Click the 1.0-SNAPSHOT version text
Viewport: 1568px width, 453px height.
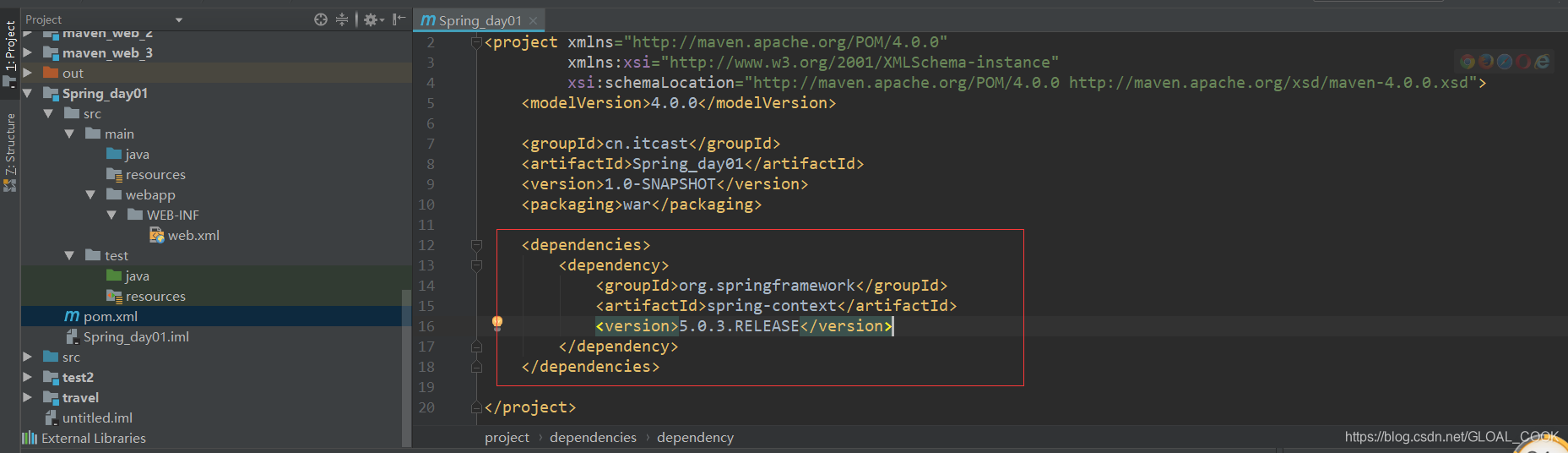(660, 184)
